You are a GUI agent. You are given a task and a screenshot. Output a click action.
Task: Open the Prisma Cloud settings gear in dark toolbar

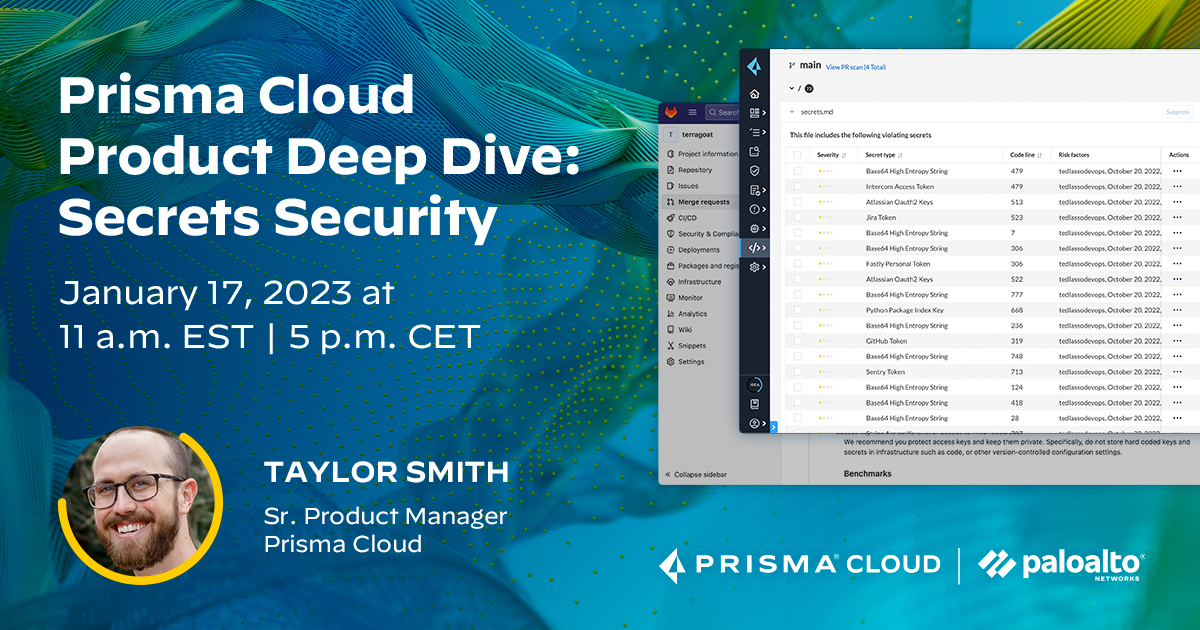[x=753, y=267]
